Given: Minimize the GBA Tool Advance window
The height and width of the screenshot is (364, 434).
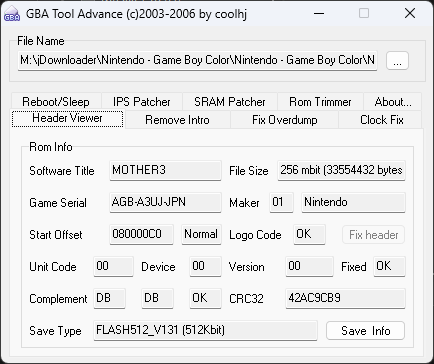Looking at the screenshot, I should 319,14.
